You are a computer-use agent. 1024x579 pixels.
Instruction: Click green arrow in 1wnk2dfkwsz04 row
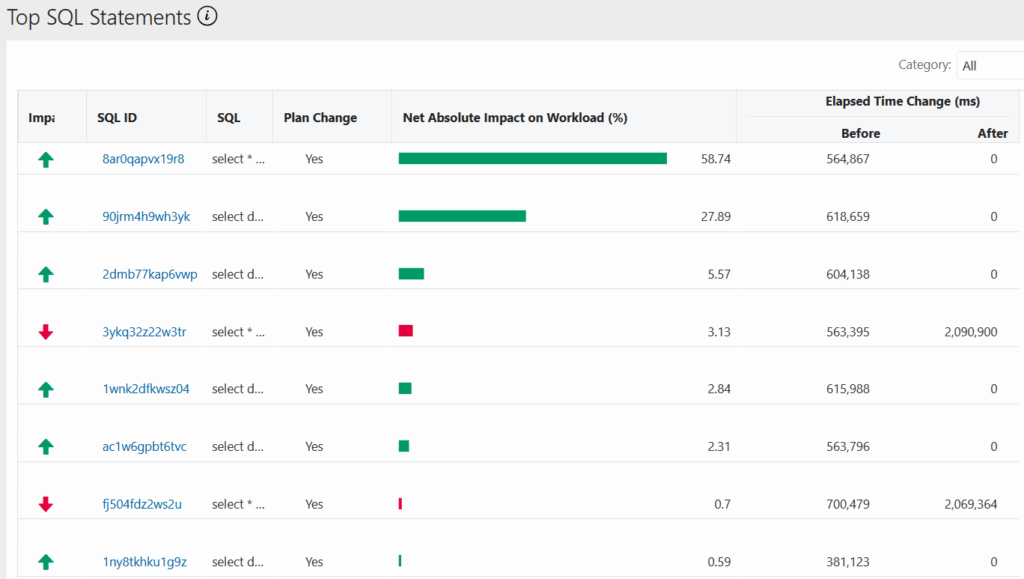pos(45,389)
